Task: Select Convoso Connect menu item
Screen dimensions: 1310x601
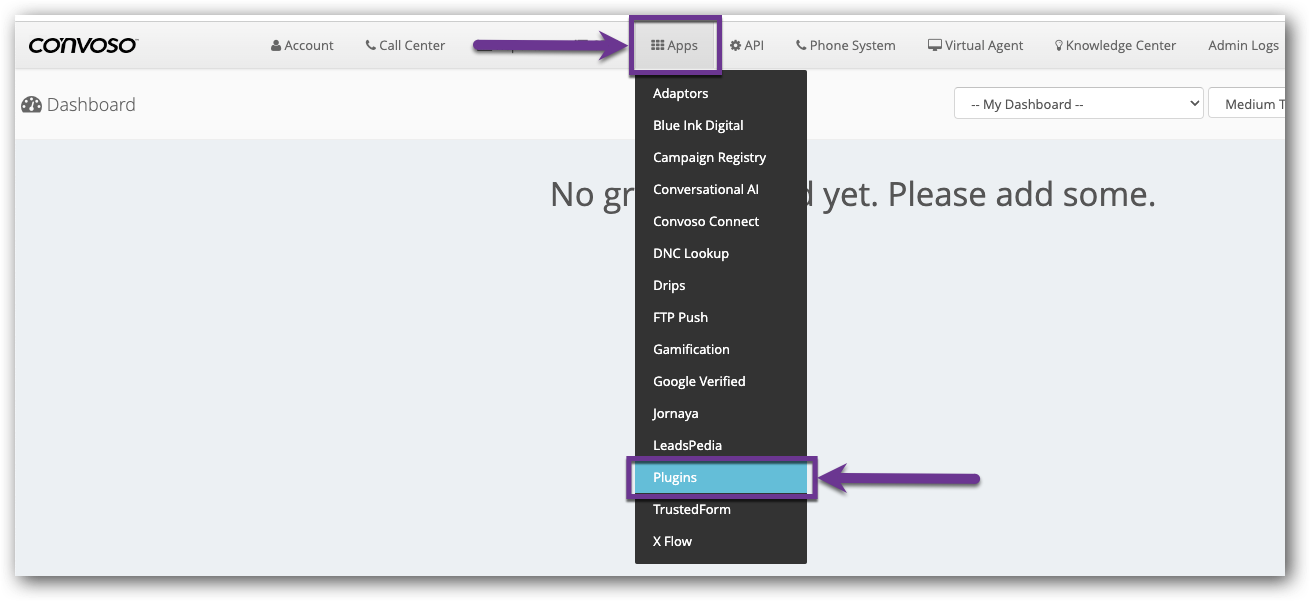Action: click(706, 221)
